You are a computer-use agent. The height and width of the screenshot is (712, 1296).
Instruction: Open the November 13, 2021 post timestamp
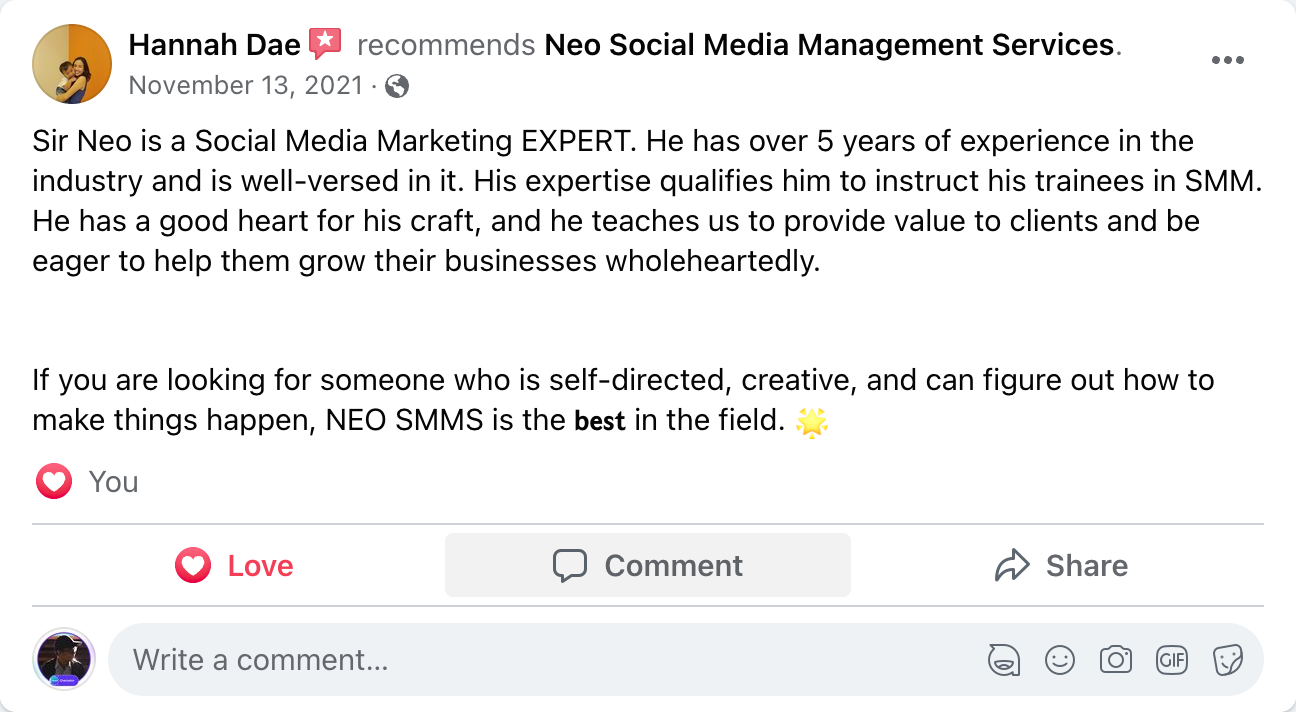click(x=245, y=86)
